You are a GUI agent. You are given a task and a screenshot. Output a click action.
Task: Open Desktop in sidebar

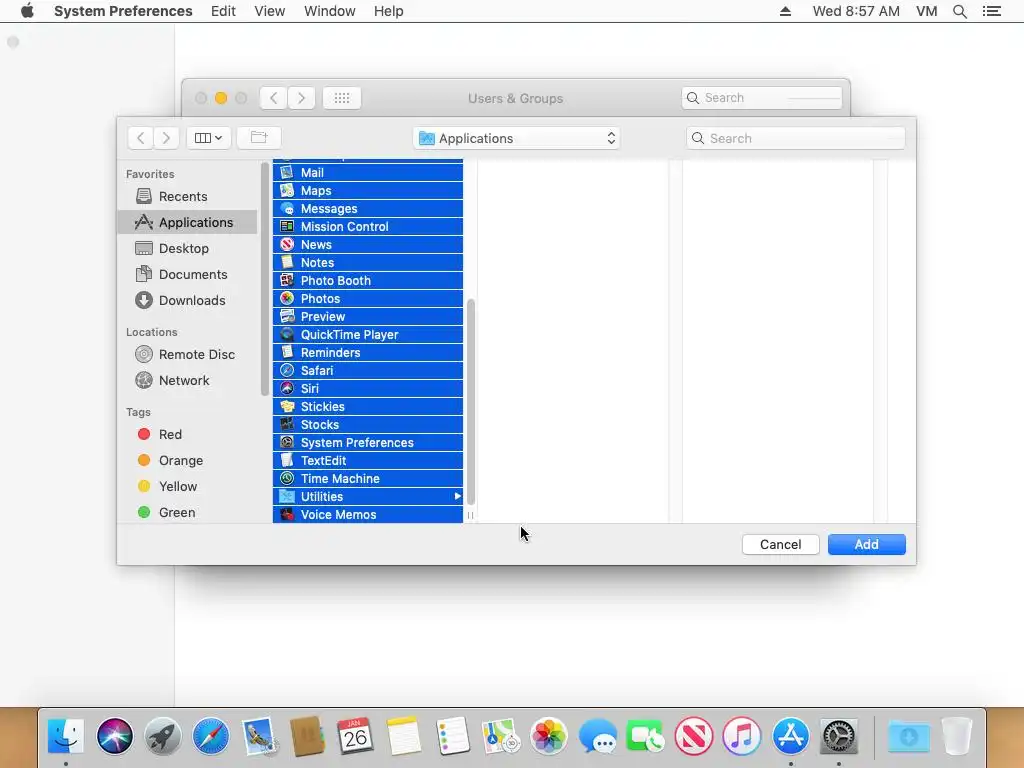click(187, 248)
